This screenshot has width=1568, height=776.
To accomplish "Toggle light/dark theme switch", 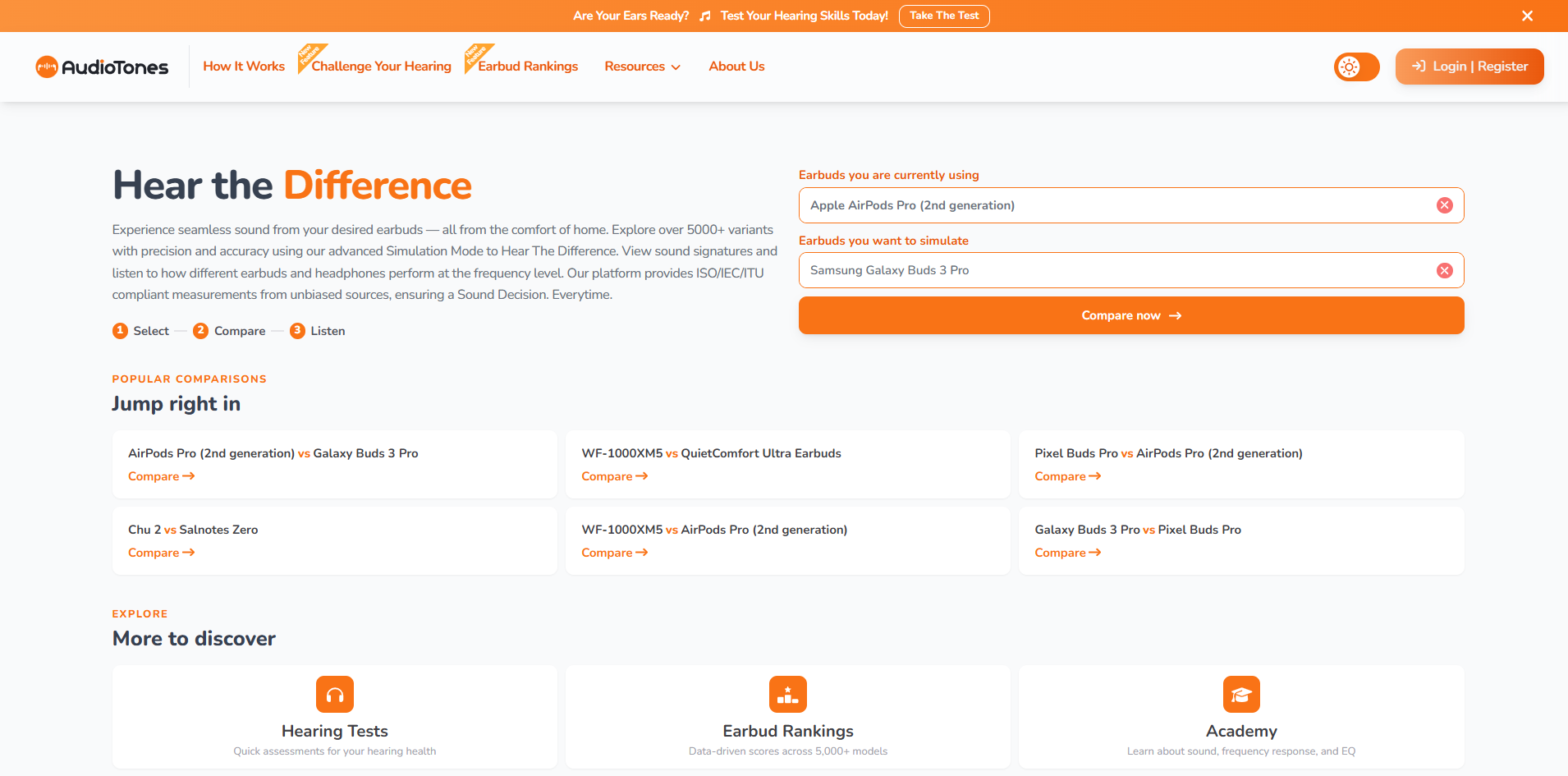I will tap(1356, 67).
